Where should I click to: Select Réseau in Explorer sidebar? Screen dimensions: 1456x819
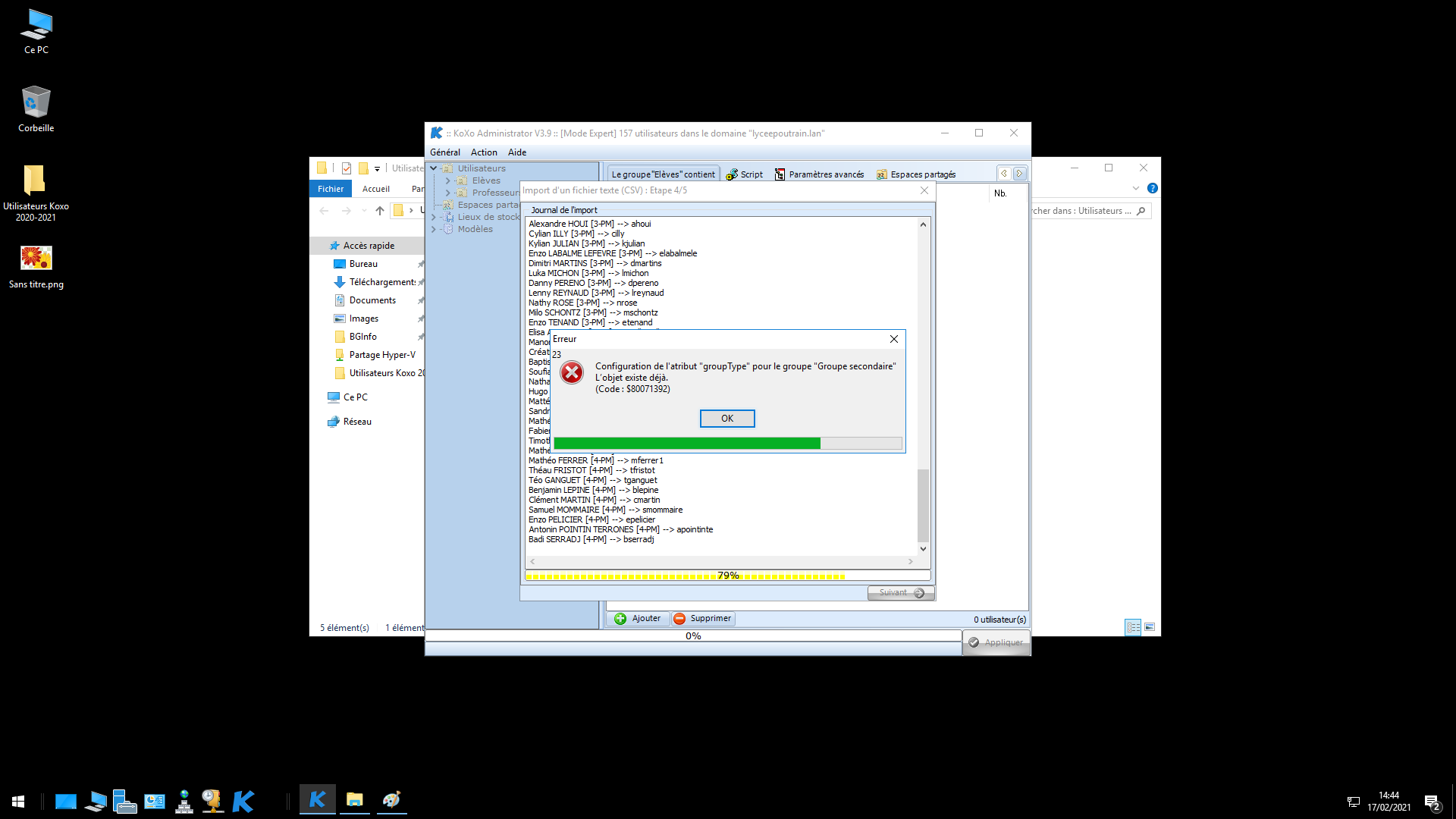click(357, 422)
